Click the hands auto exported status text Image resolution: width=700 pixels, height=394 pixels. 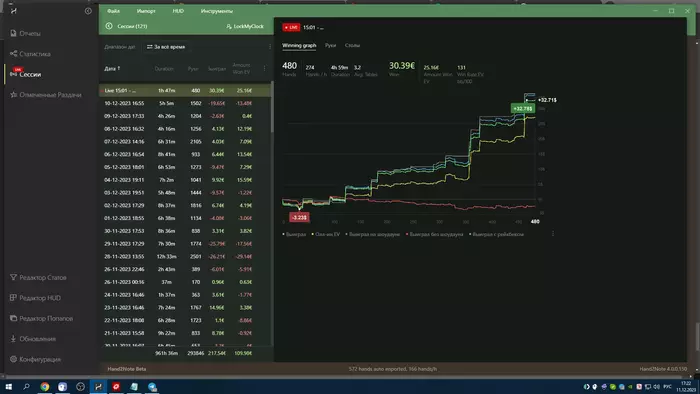click(393, 369)
